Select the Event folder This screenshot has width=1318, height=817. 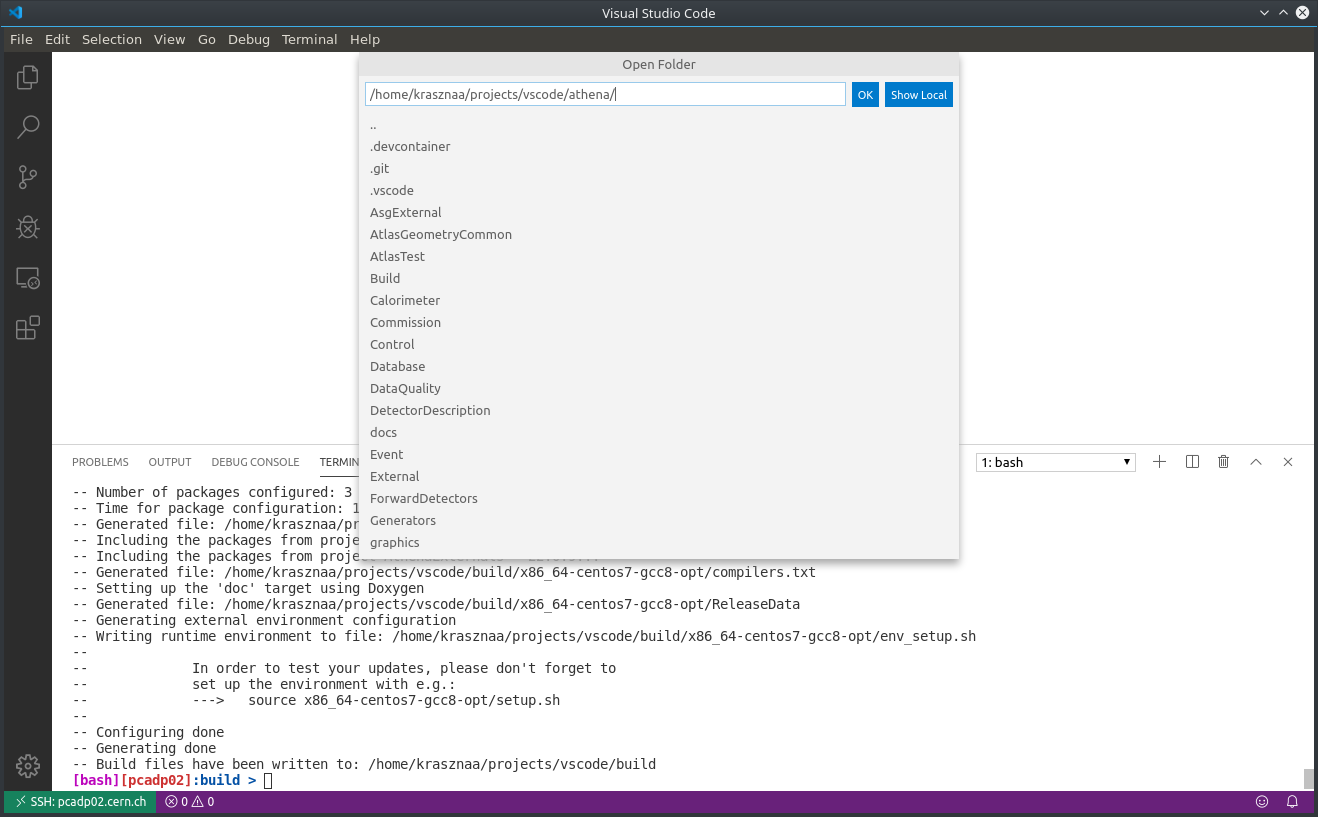(659, 455)
